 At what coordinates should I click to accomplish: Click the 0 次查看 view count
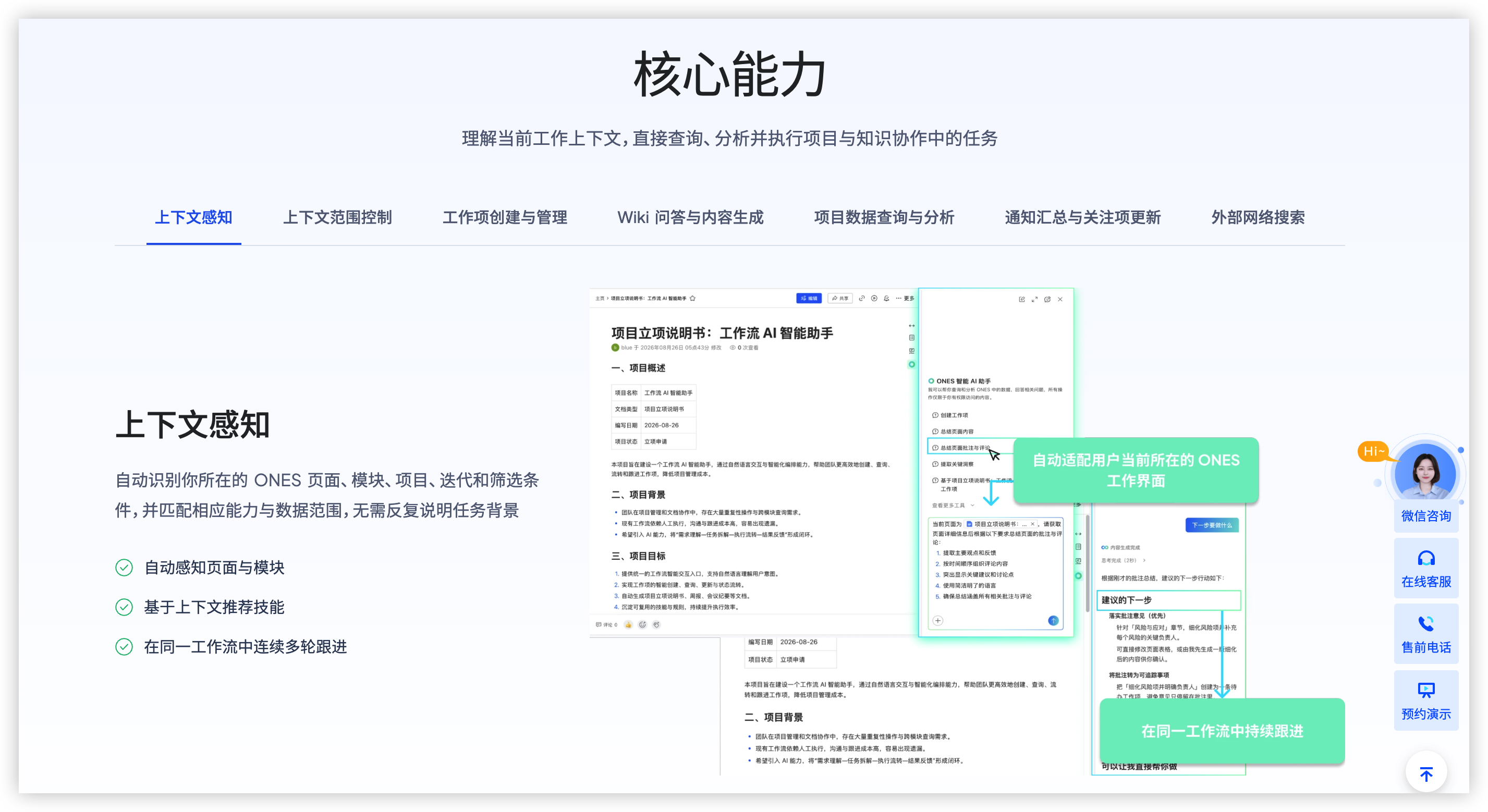744,348
